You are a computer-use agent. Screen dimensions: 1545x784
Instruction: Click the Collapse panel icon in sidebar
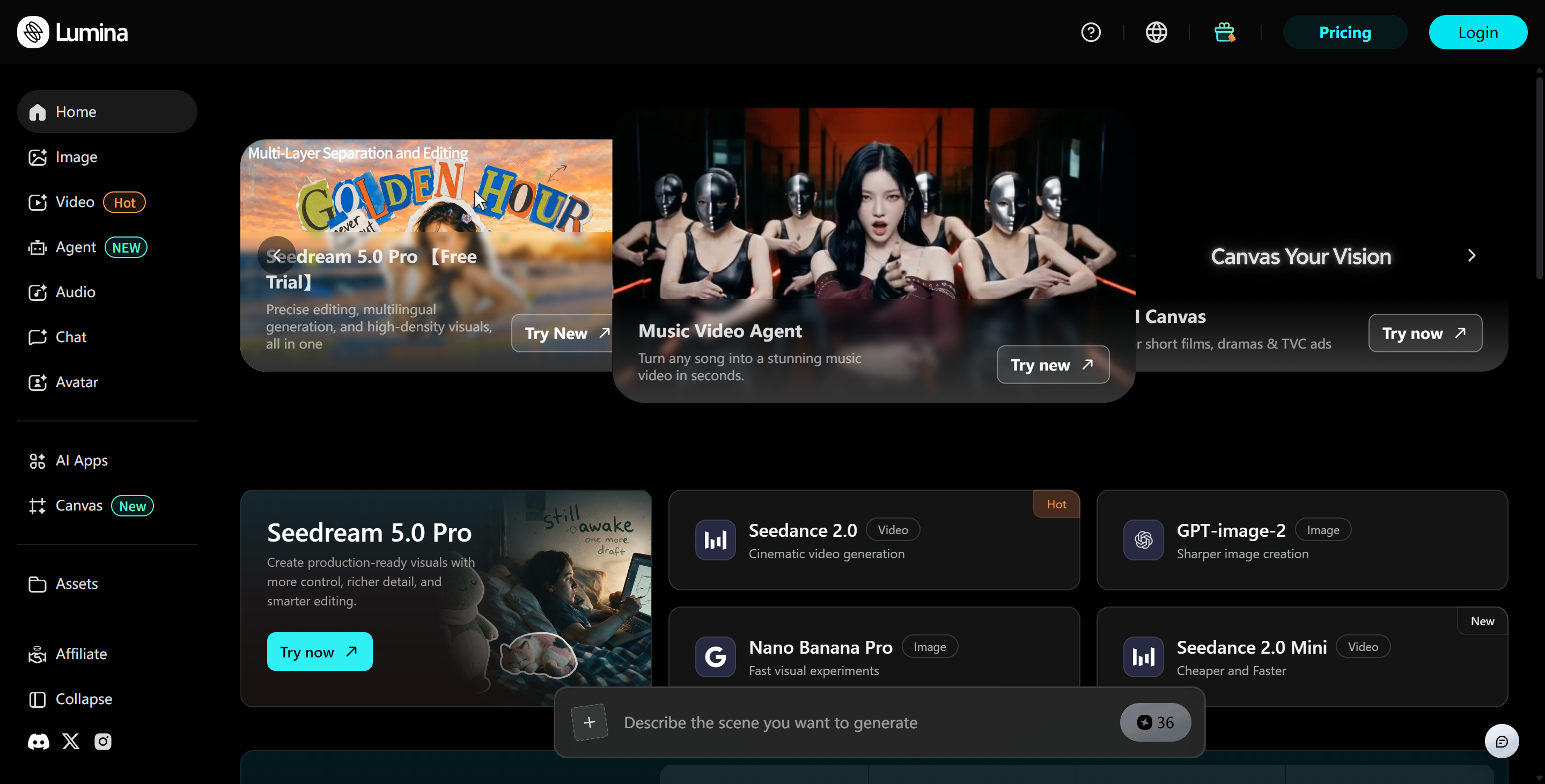[37, 699]
